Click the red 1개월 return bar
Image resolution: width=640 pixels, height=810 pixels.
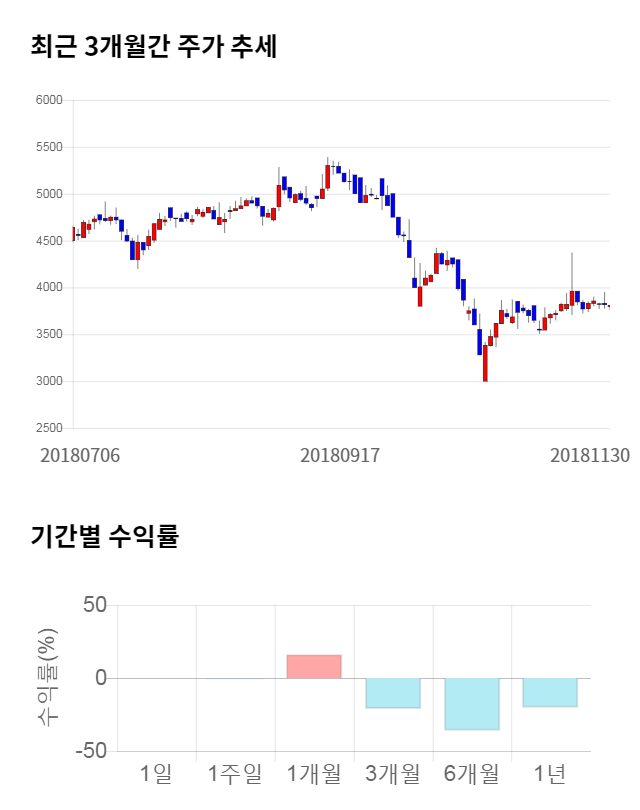click(314, 666)
